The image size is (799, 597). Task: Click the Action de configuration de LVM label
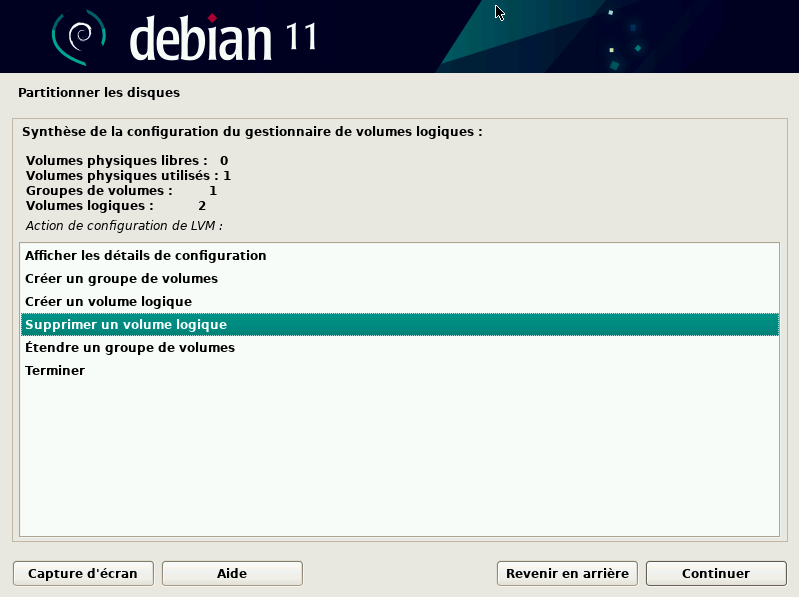point(124,226)
